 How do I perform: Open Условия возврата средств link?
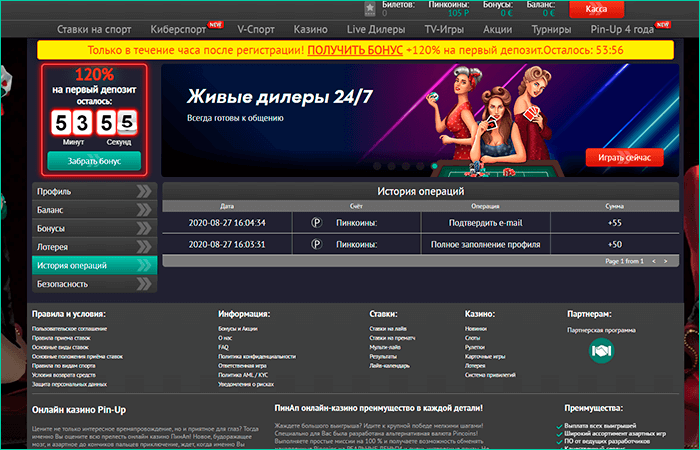pyautogui.click(x=63, y=375)
